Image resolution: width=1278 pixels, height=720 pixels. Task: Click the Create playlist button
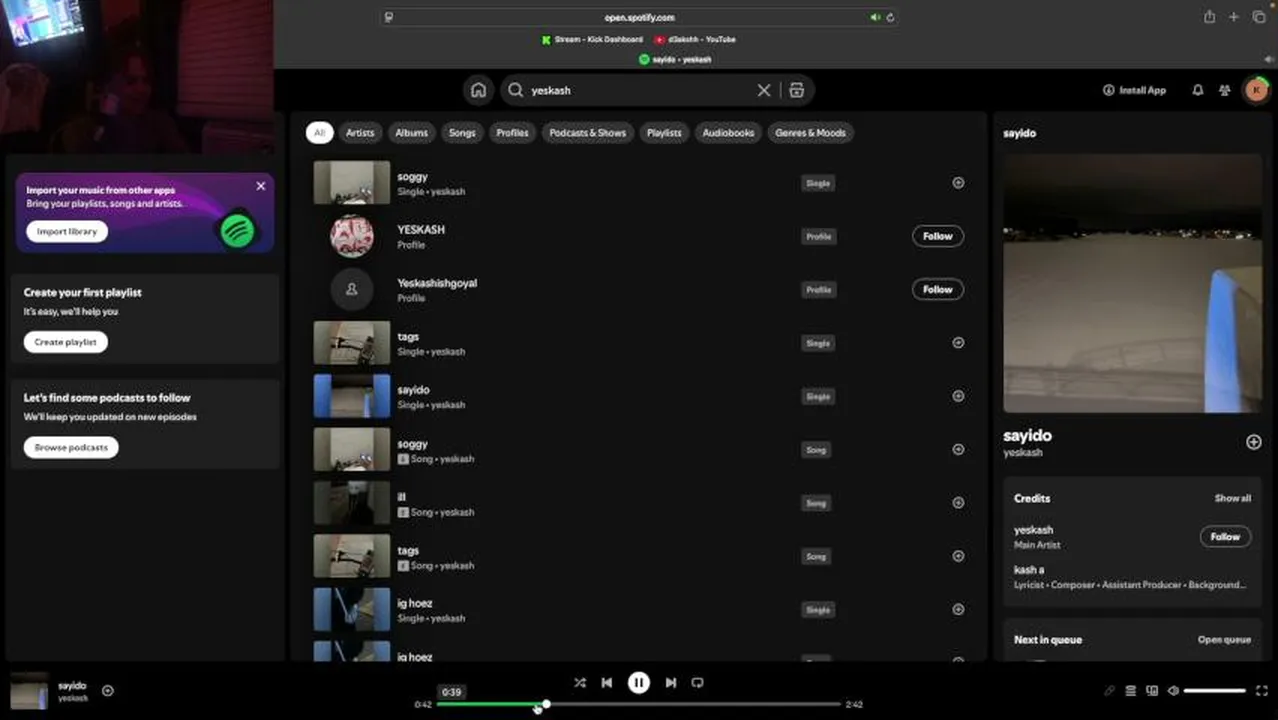(x=66, y=342)
